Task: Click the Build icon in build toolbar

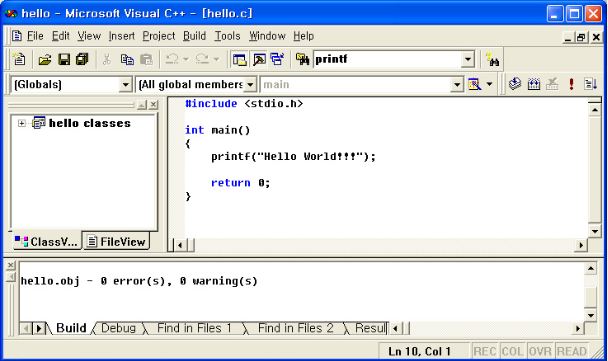Action: (x=534, y=84)
